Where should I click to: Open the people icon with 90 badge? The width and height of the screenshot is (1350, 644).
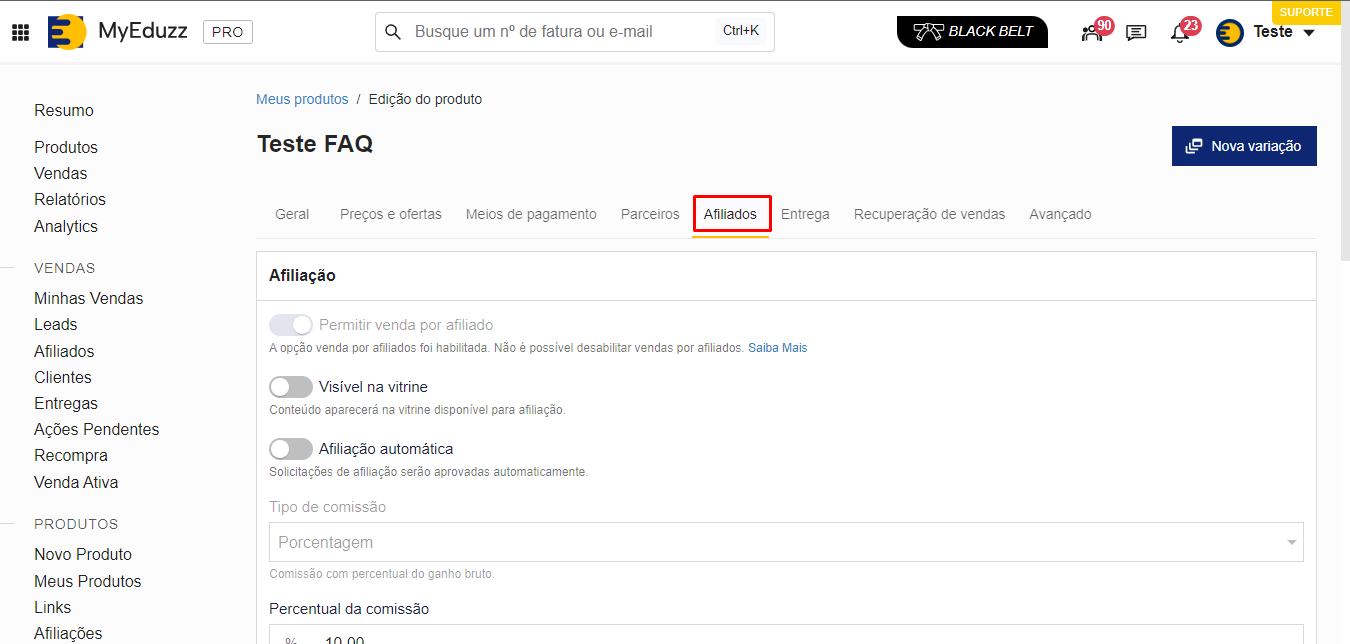coord(1092,33)
